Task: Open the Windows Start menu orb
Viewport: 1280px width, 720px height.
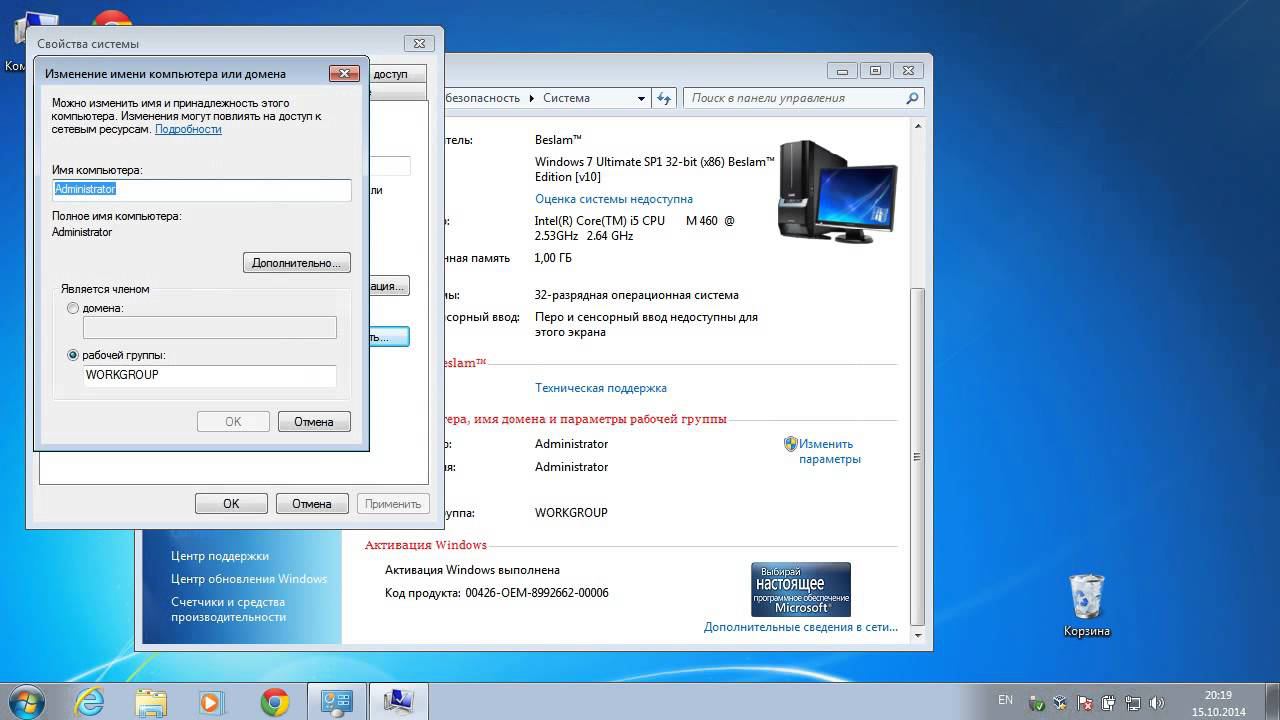Action: coord(27,701)
